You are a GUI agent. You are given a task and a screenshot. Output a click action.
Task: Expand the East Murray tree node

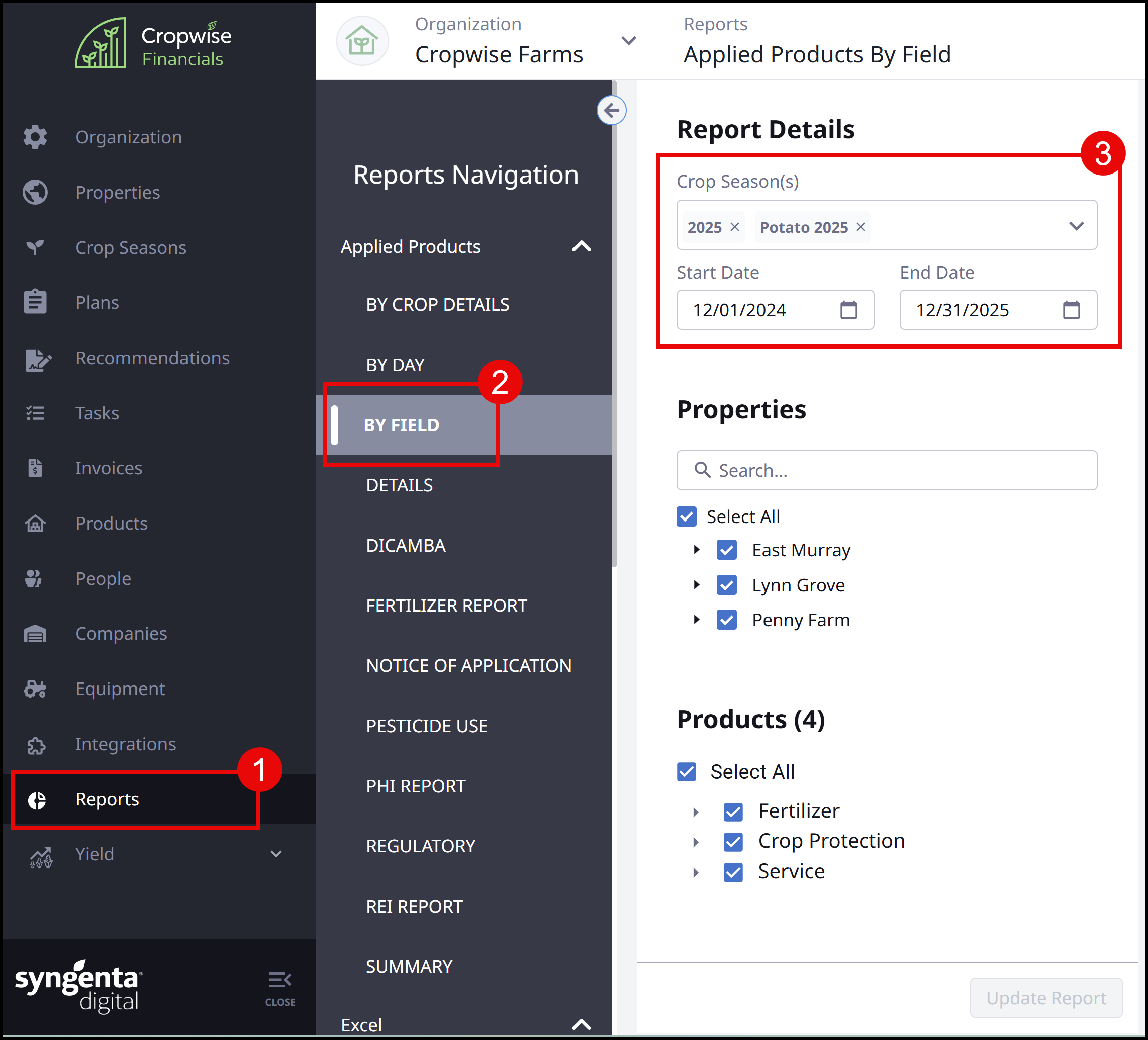(696, 550)
